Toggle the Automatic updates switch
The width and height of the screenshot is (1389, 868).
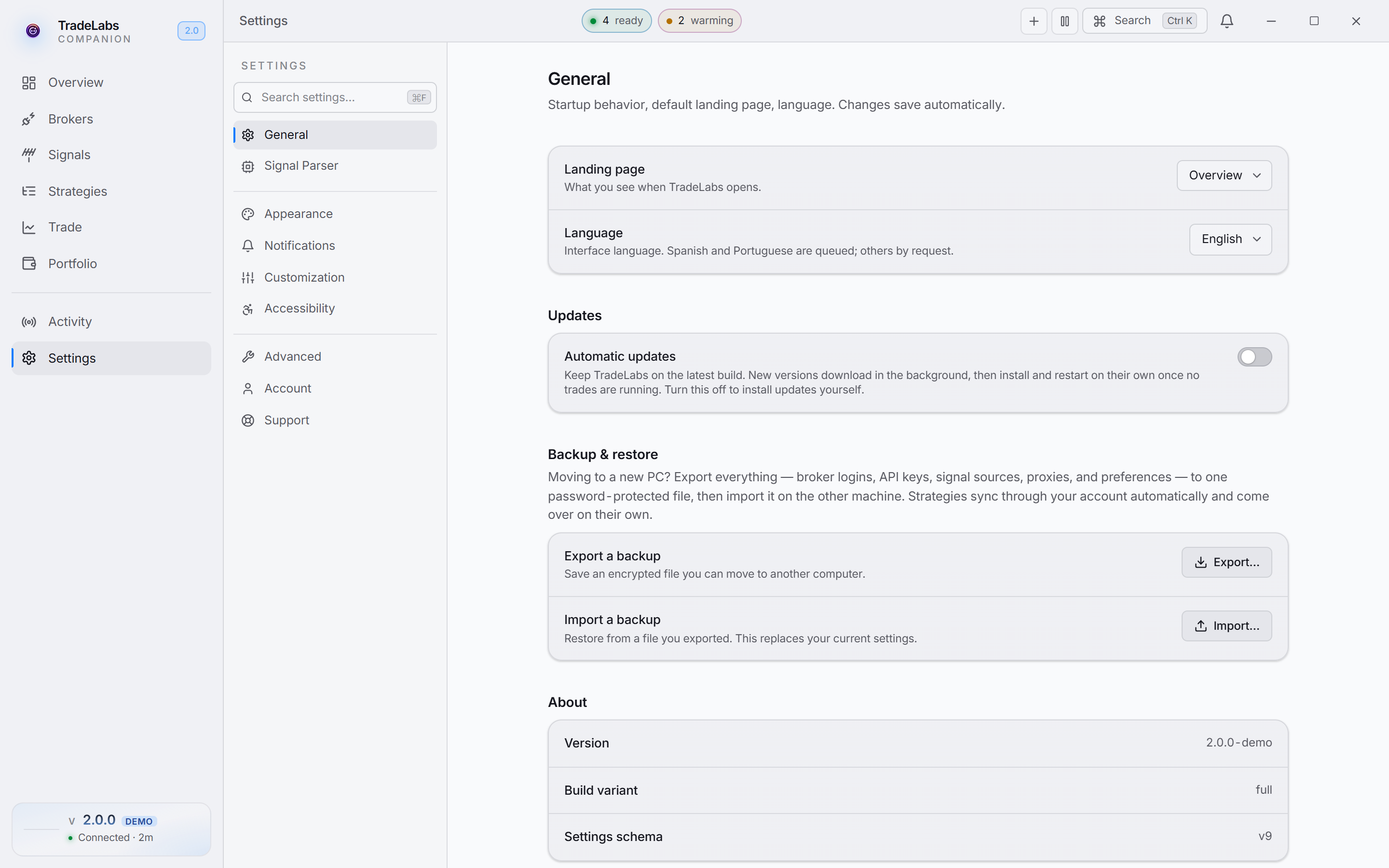[x=1254, y=357]
